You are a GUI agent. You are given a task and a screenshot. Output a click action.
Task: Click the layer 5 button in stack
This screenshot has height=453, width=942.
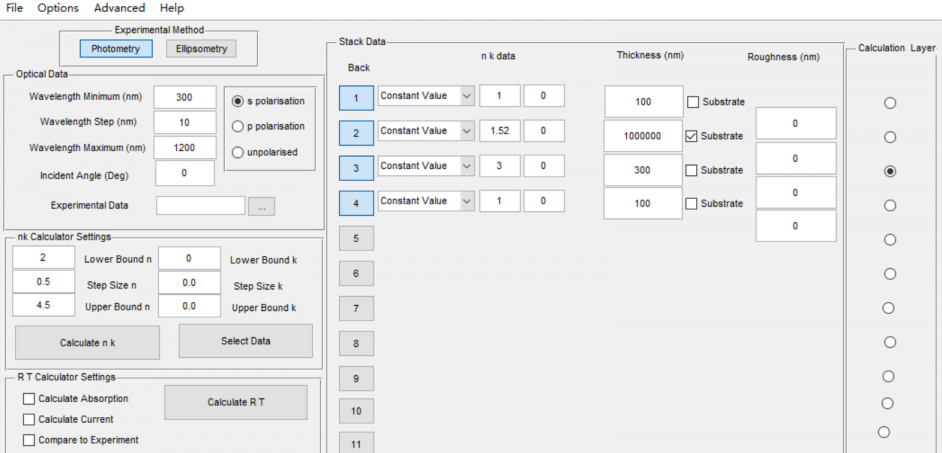pos(355,239)
